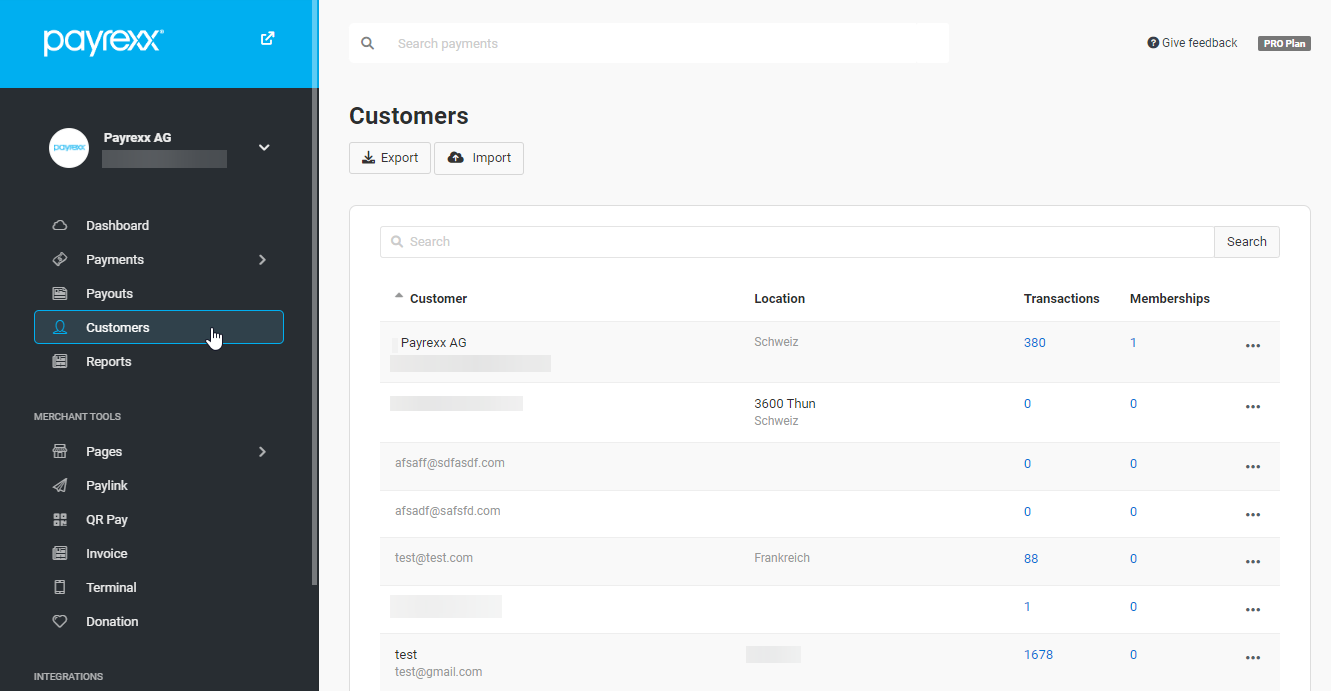Click the Donation heart icon
This screenshot has width=1331, height=691.
point(60,622)
